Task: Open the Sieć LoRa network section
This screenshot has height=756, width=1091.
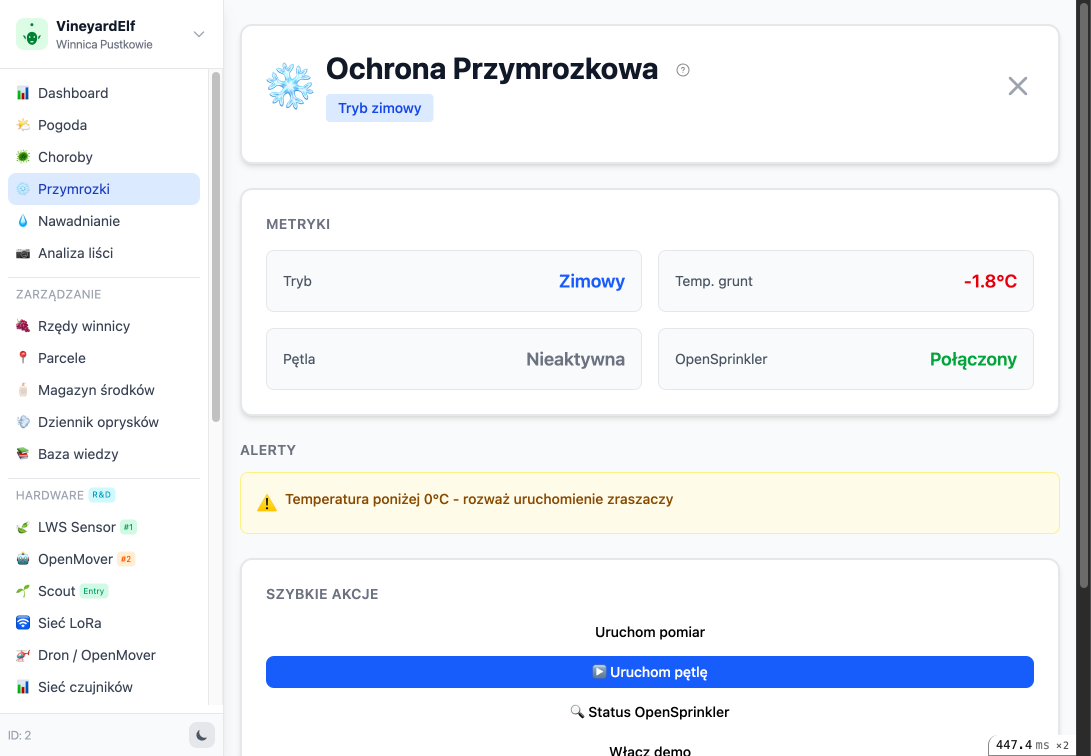Action: click(68, 623)
